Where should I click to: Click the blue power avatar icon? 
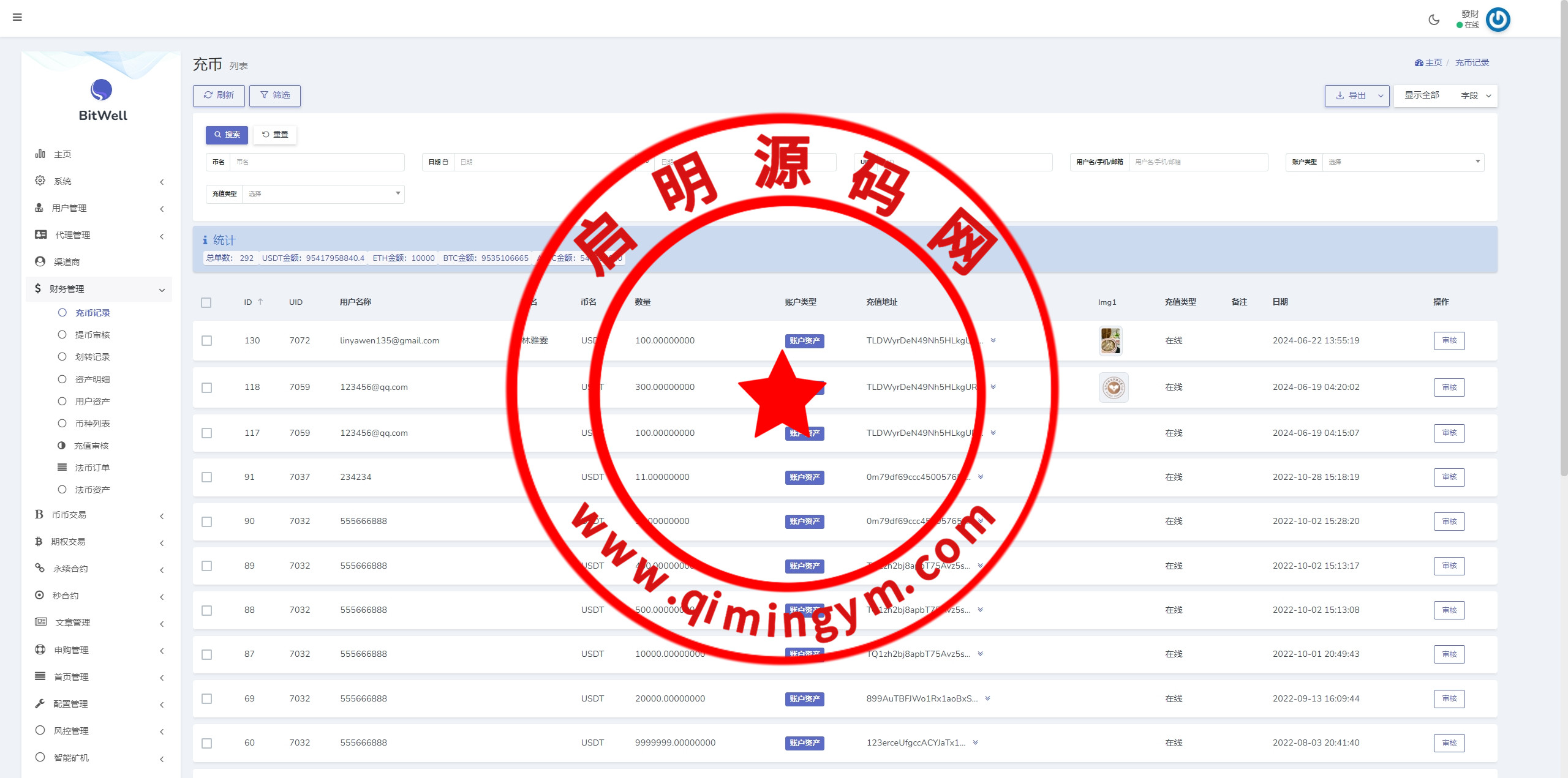(1498, 20)
